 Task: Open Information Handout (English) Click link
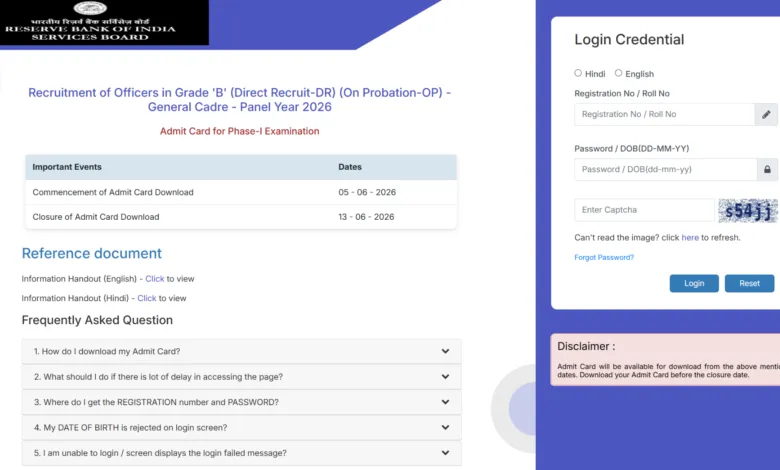(x=155, y=279)
